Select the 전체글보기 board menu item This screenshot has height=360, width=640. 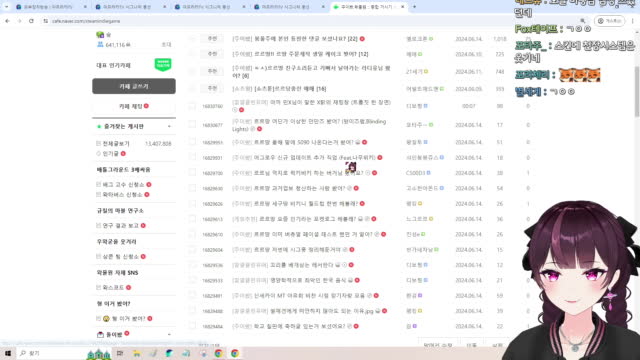116,144
